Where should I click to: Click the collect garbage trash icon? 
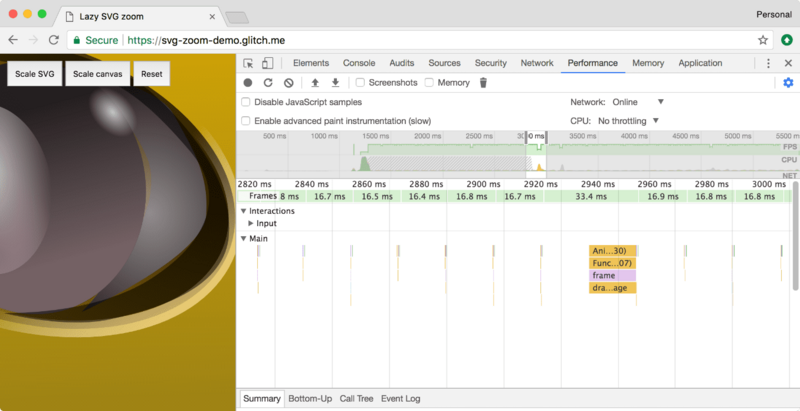483,83
